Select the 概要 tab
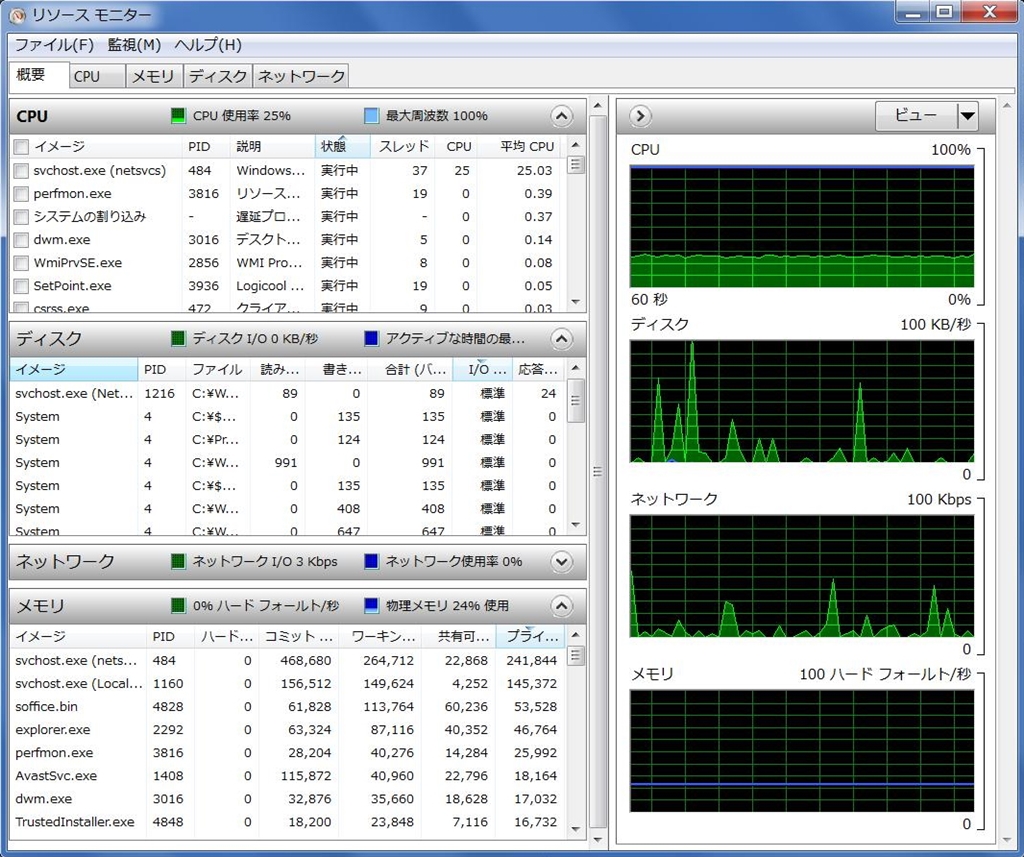The height and width of the screenshot is (857, 1024). pyautogui.click(x=39, y=74)
